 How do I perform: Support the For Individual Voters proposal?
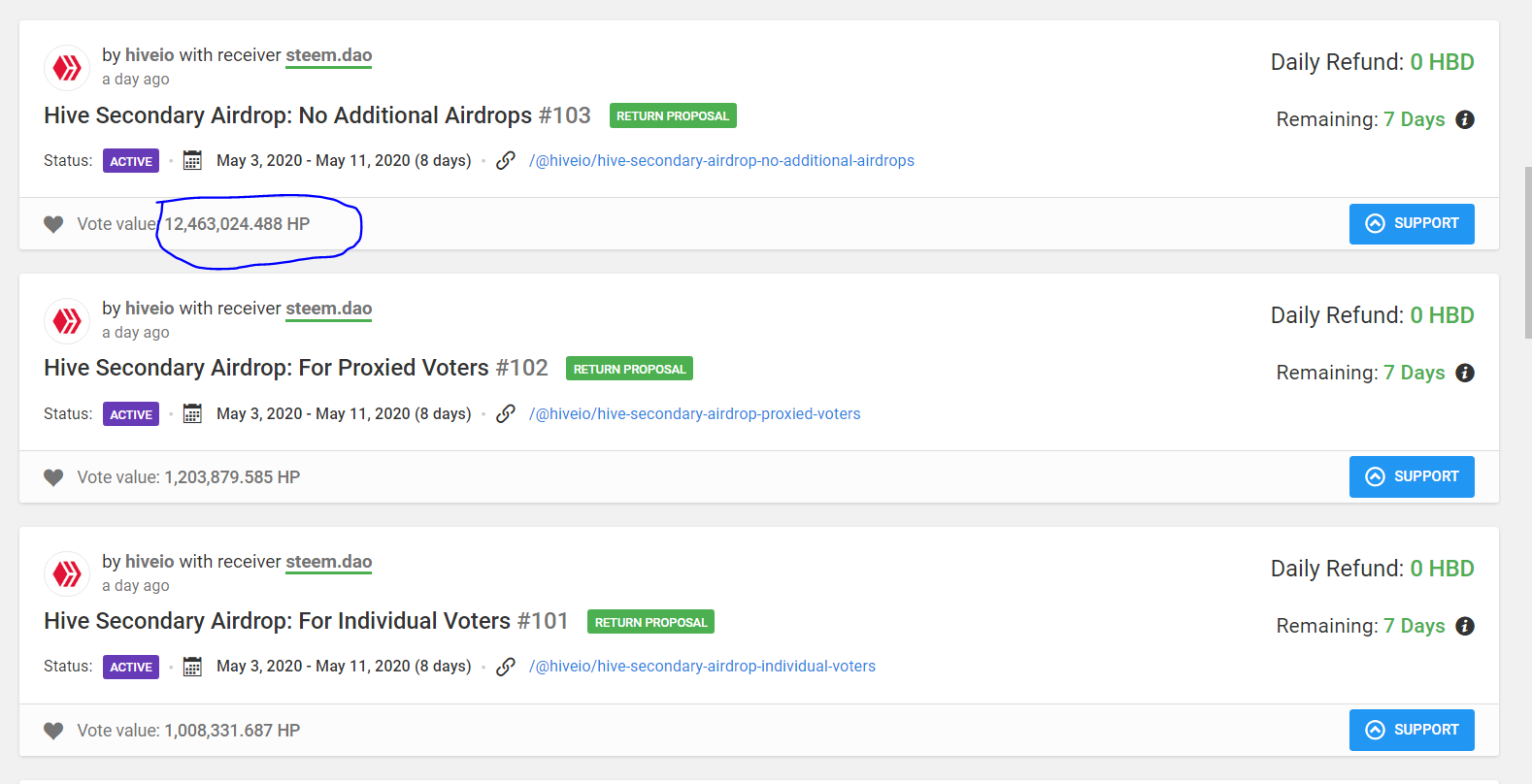[1411, 730]
